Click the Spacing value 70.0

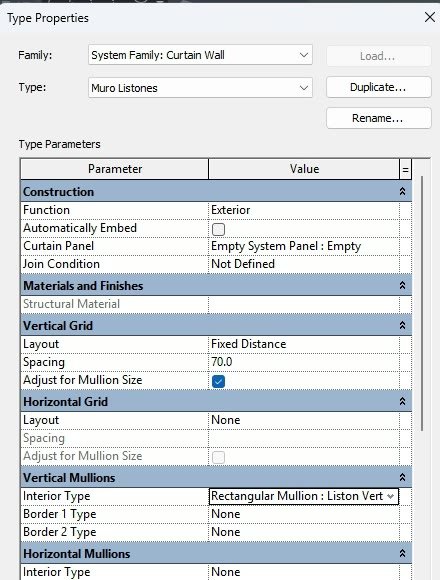[x=304, y=362]
